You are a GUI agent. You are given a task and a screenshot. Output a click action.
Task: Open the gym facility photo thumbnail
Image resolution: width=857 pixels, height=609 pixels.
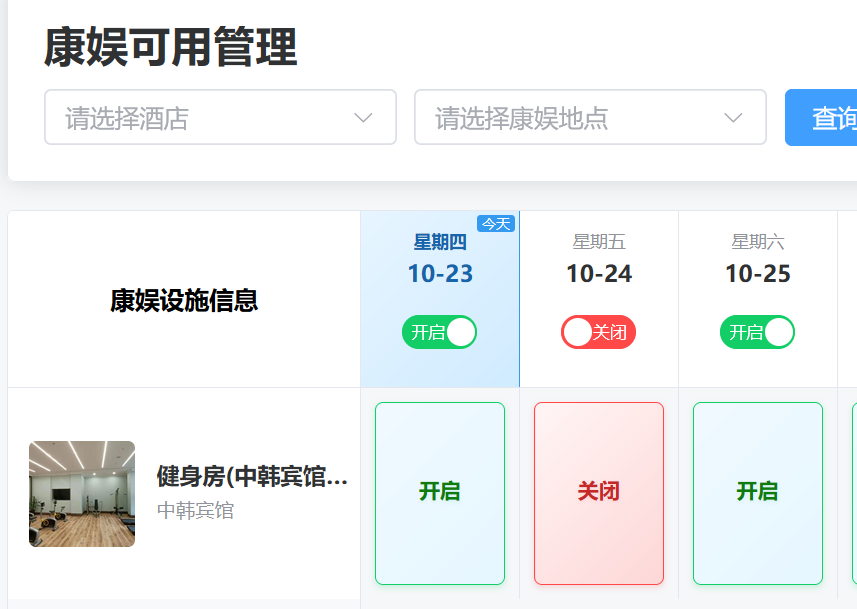[x=82, y=494]
